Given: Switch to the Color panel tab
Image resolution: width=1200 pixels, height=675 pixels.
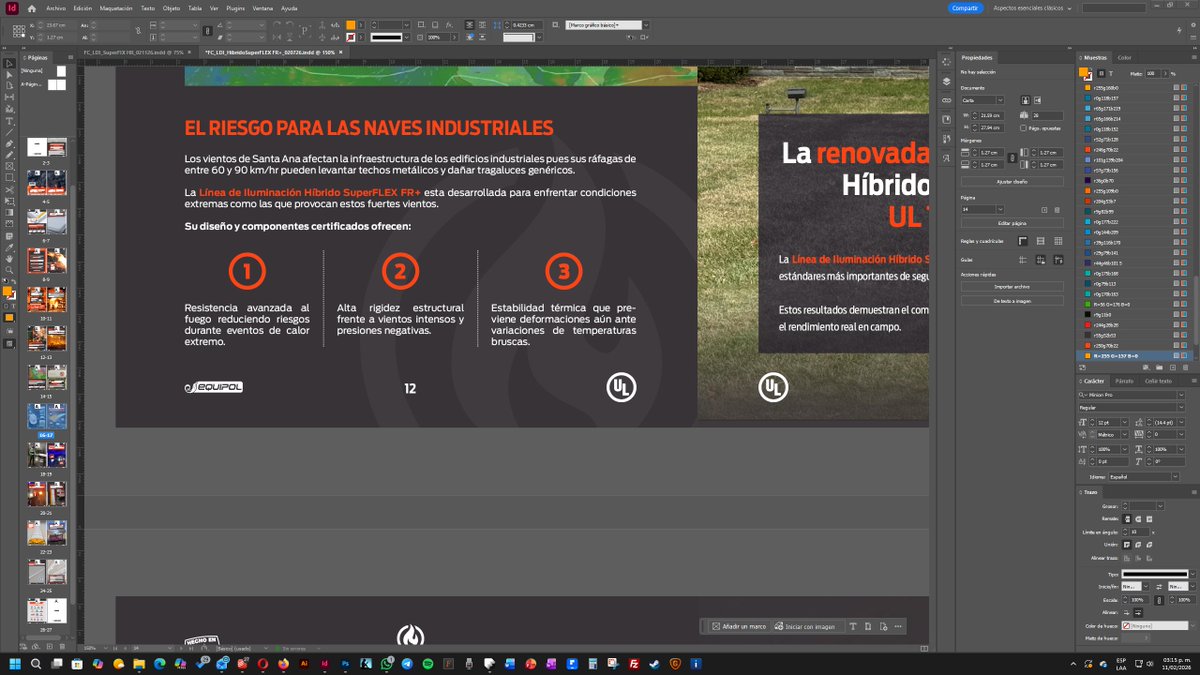Looking at the screenshot, I should coord(1125,58).
